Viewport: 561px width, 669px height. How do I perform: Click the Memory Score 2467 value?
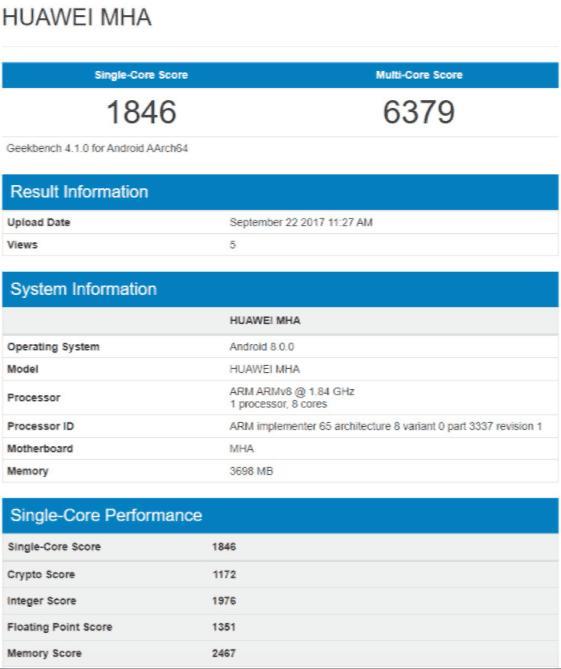pyautogui.click(x=224, y=653)
